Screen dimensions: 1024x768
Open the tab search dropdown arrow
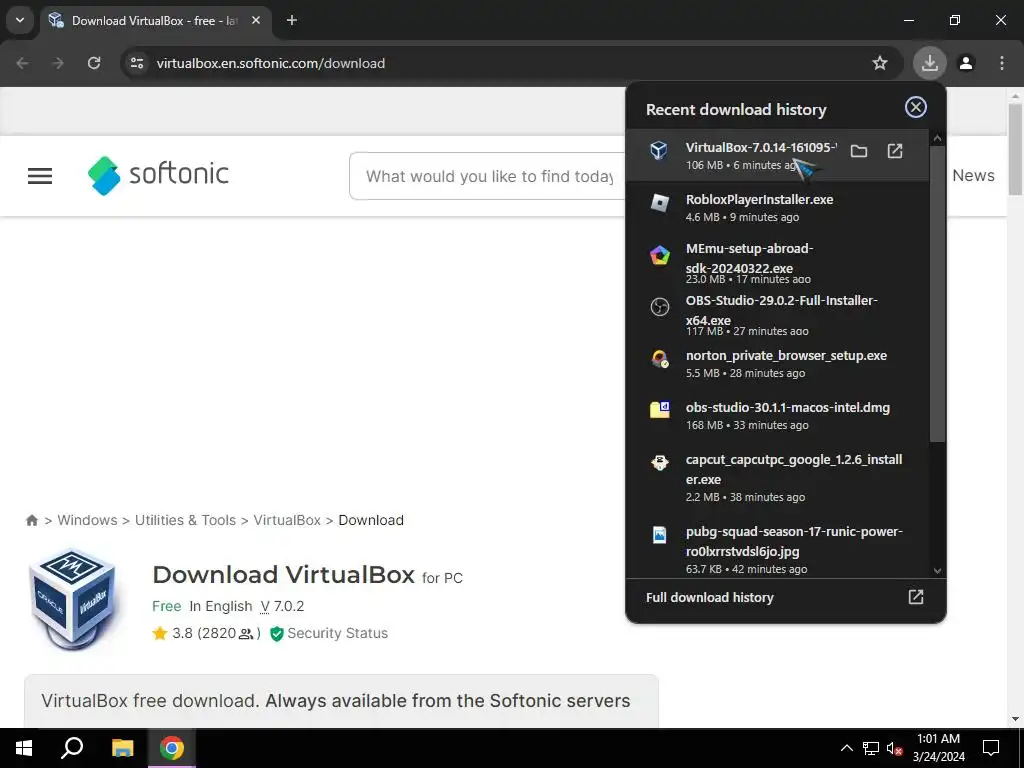(x=20, y=20)
